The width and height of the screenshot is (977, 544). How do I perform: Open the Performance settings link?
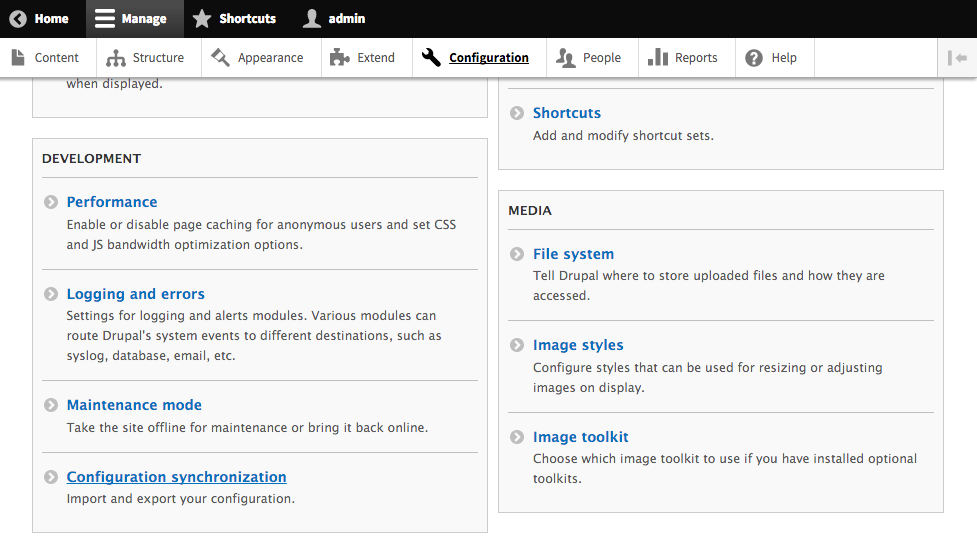coord(112,202)
